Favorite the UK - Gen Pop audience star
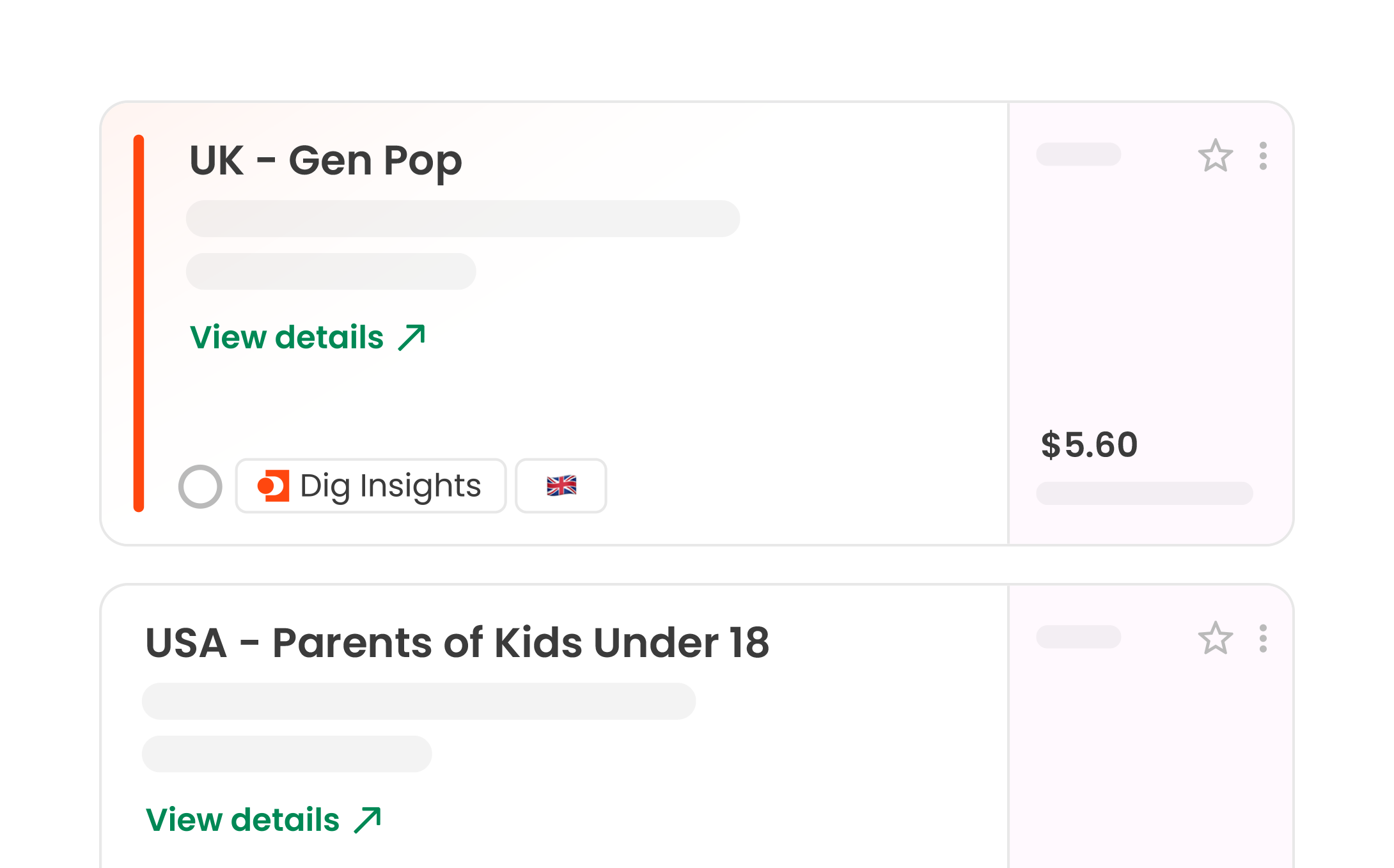This screenshot has height=868, width=1394. pyautogui.click(x=1215, y=156)
